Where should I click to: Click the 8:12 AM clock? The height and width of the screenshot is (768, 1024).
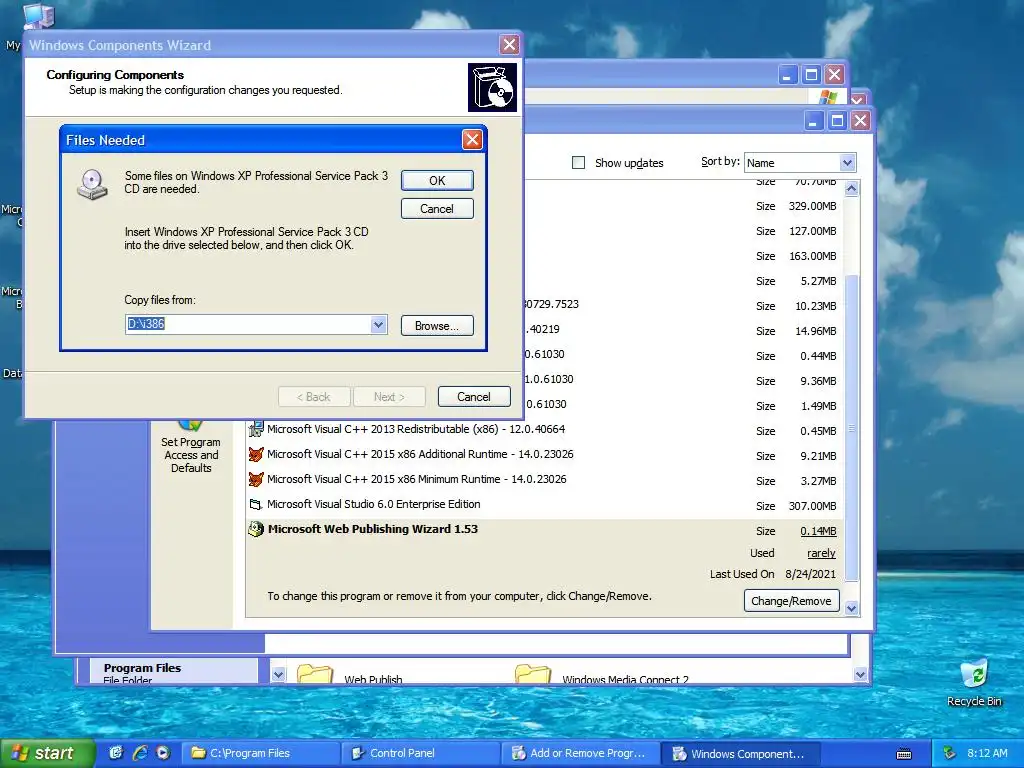[987, 754]
